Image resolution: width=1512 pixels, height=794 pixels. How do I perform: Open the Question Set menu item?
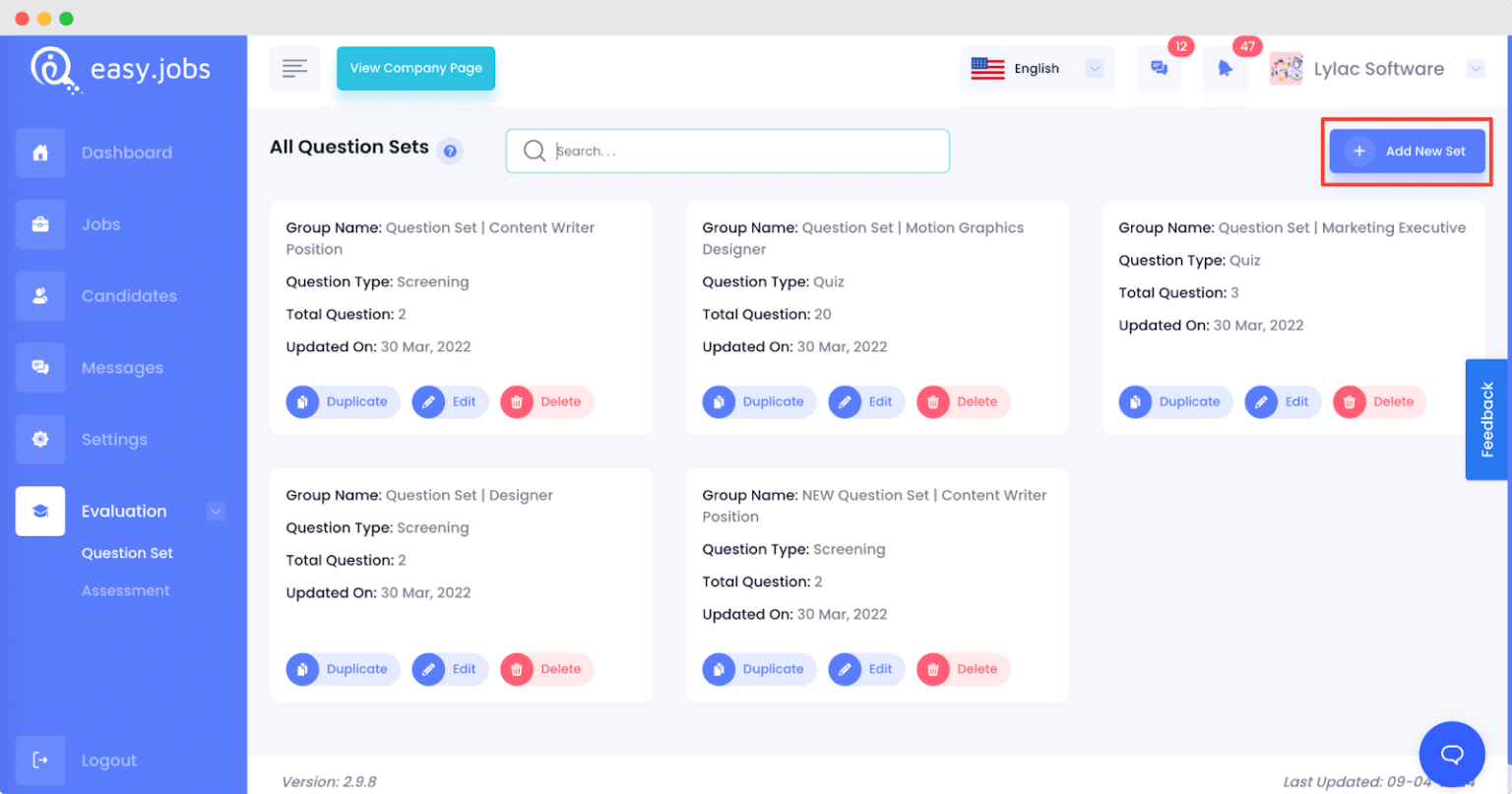click(127, 553)
